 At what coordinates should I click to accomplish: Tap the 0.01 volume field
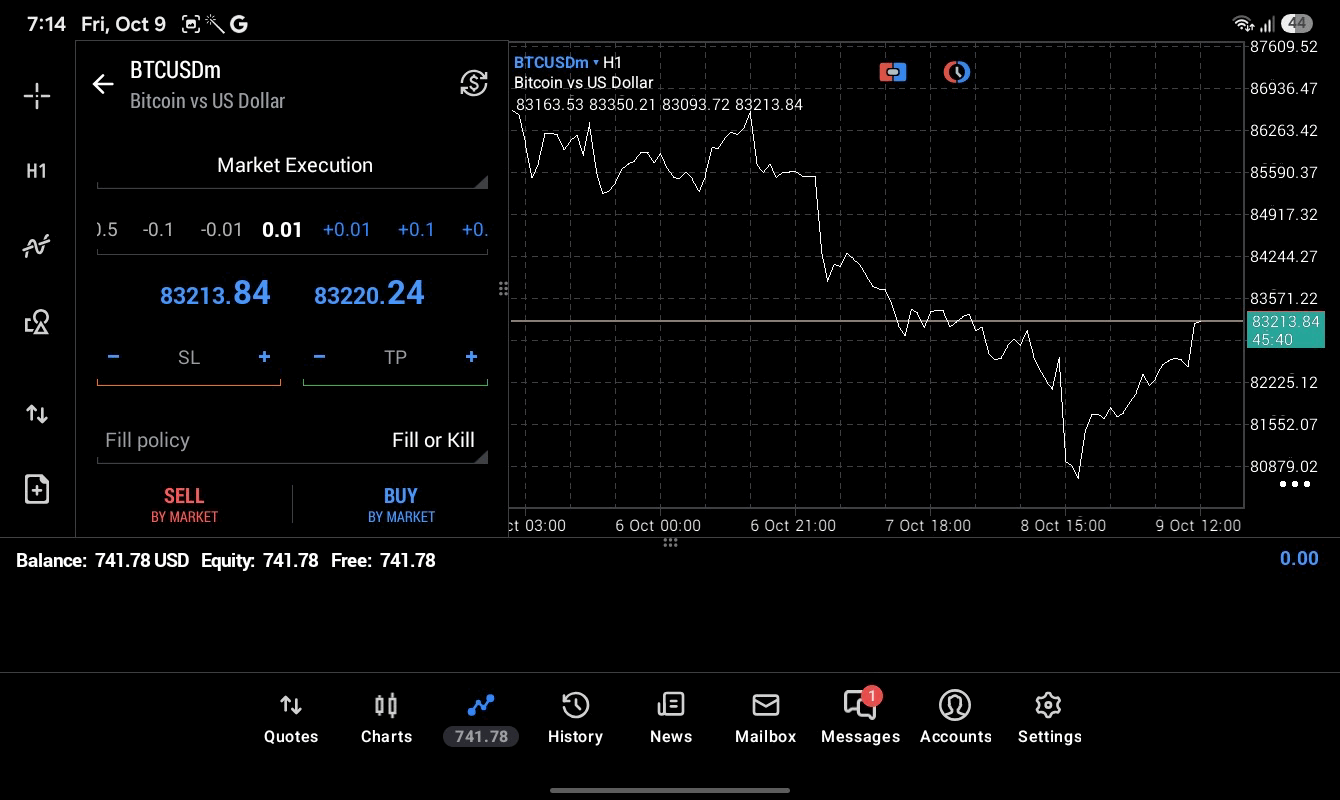pyautogui.click(x=282, y=230)
